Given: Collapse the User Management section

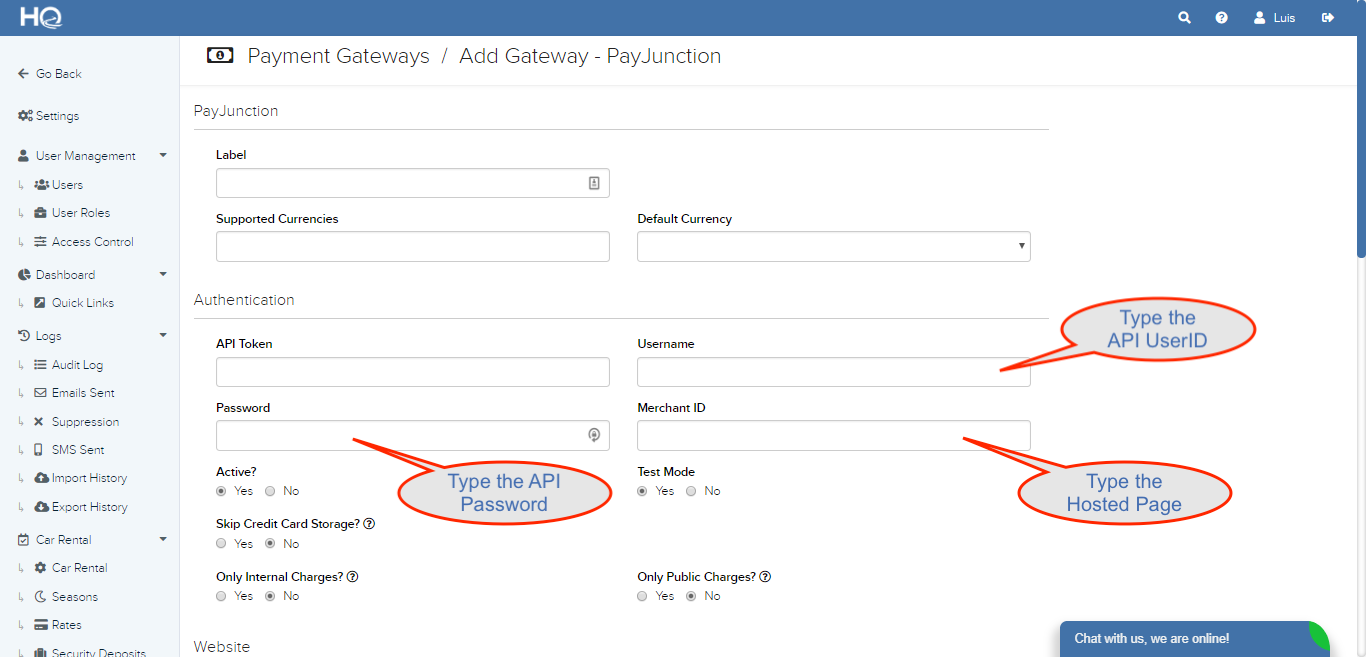Looking at the screenshot, I should 163,156.
